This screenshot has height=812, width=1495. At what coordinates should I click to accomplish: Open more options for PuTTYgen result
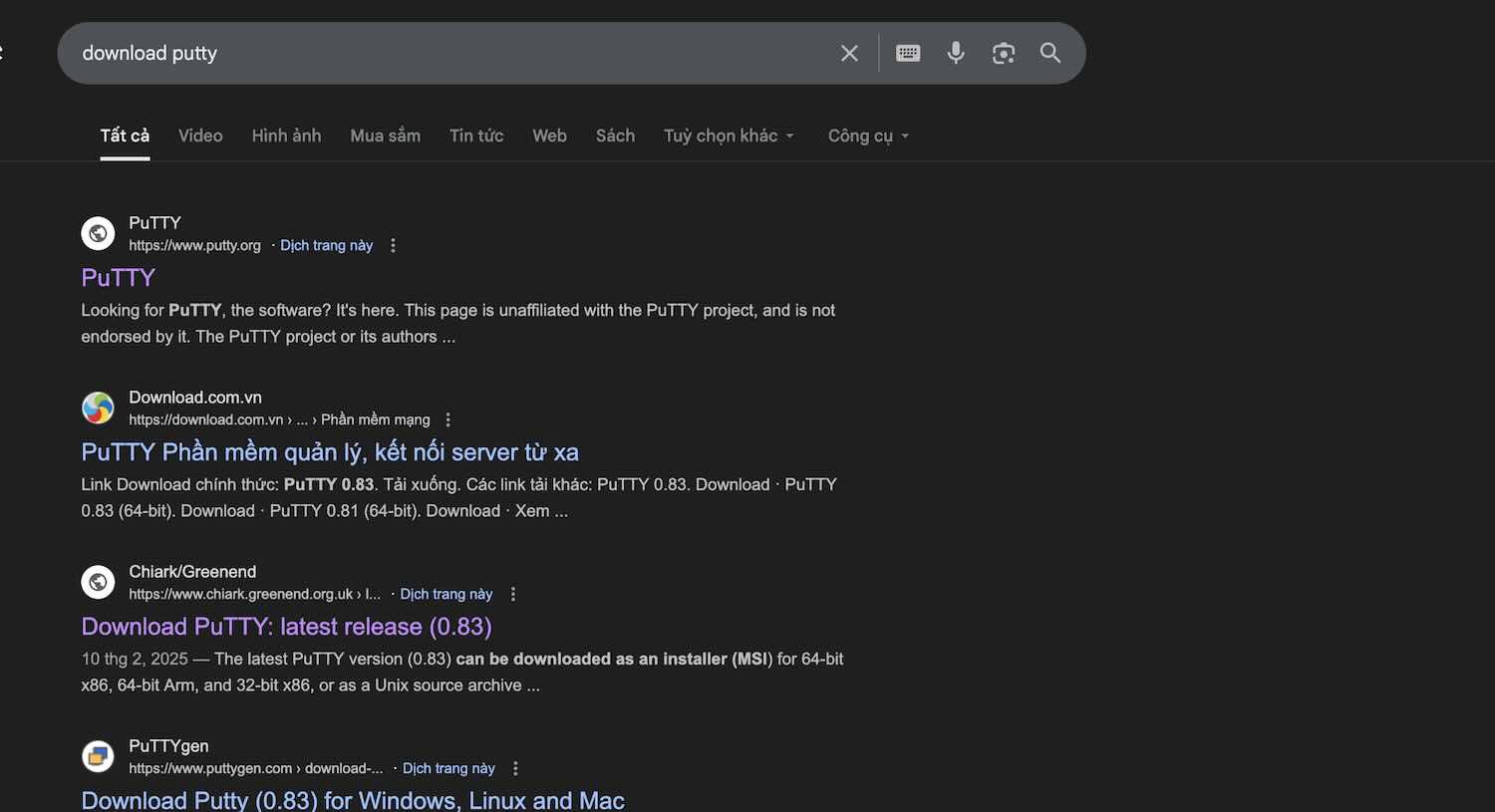pyautogui.click(x=515, y=768)
